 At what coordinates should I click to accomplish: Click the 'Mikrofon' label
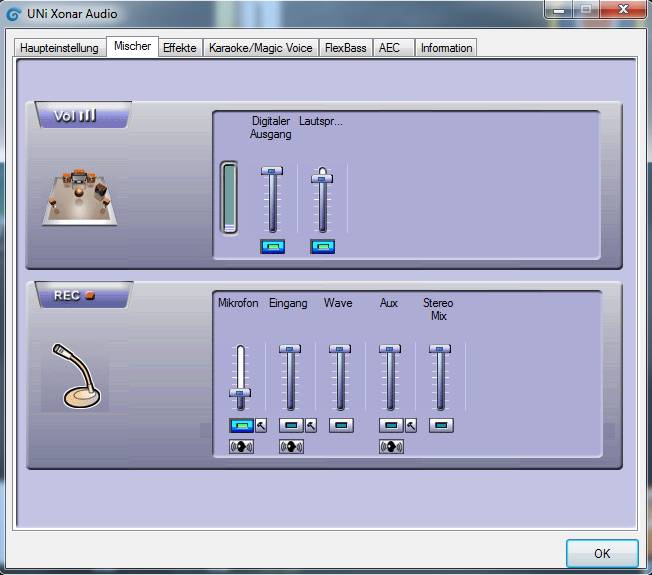[x=238, y=303]
